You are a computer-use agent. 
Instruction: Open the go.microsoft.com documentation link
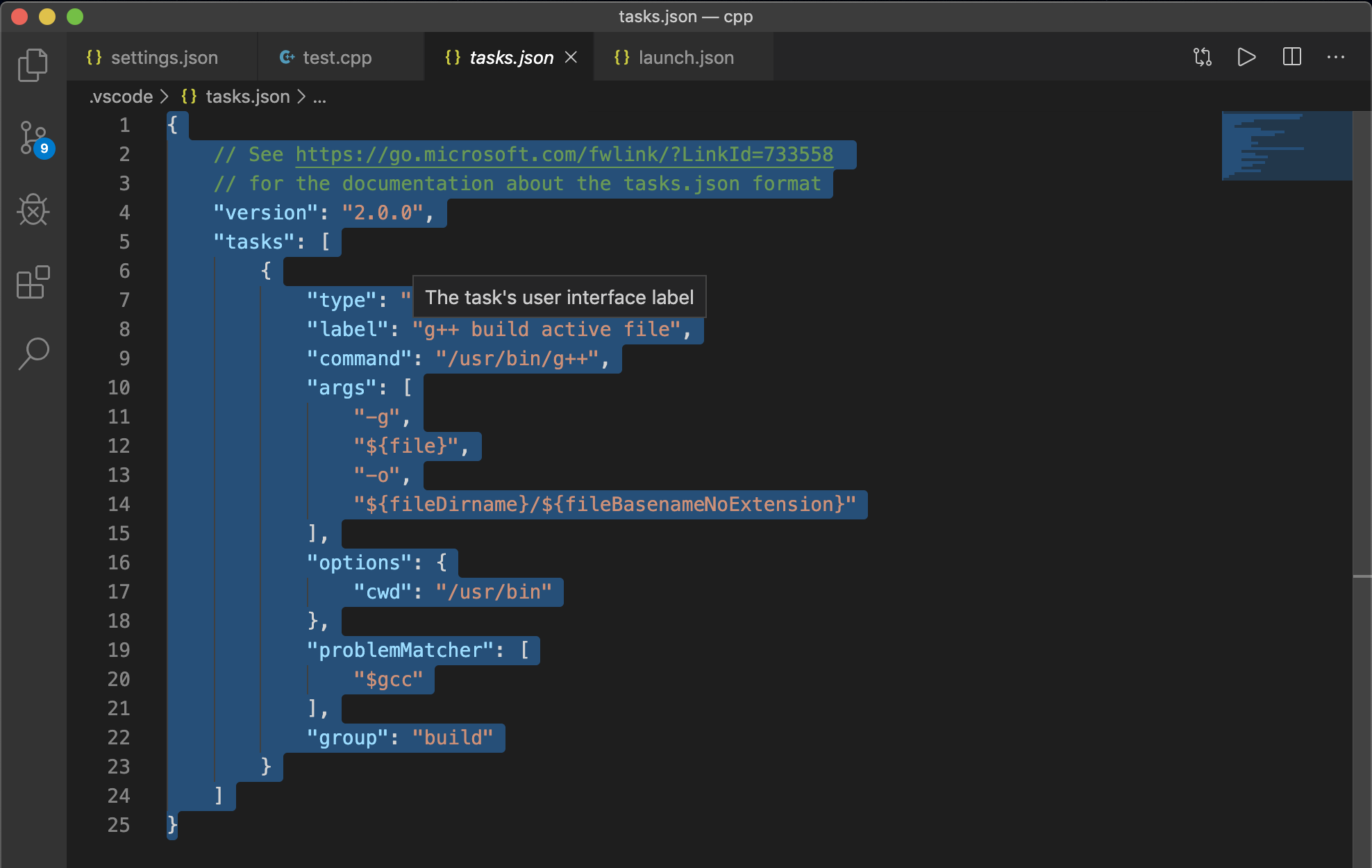(564, 154)
